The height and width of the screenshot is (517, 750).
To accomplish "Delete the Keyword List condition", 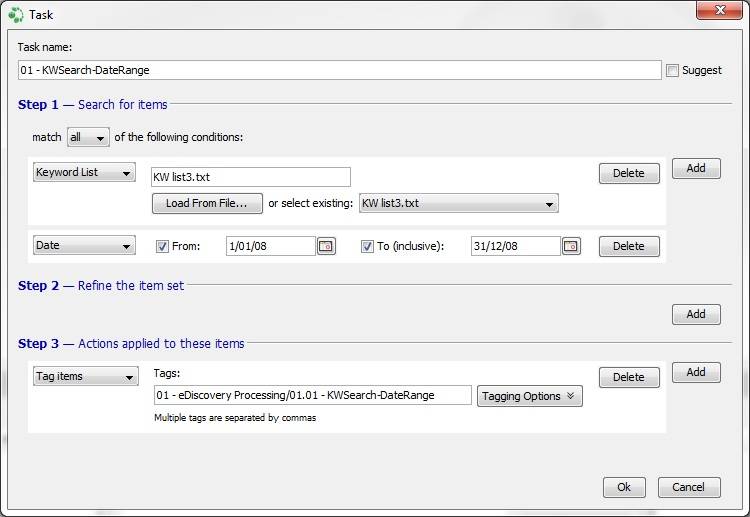I will pyautogui.click(x=629, y=173).
